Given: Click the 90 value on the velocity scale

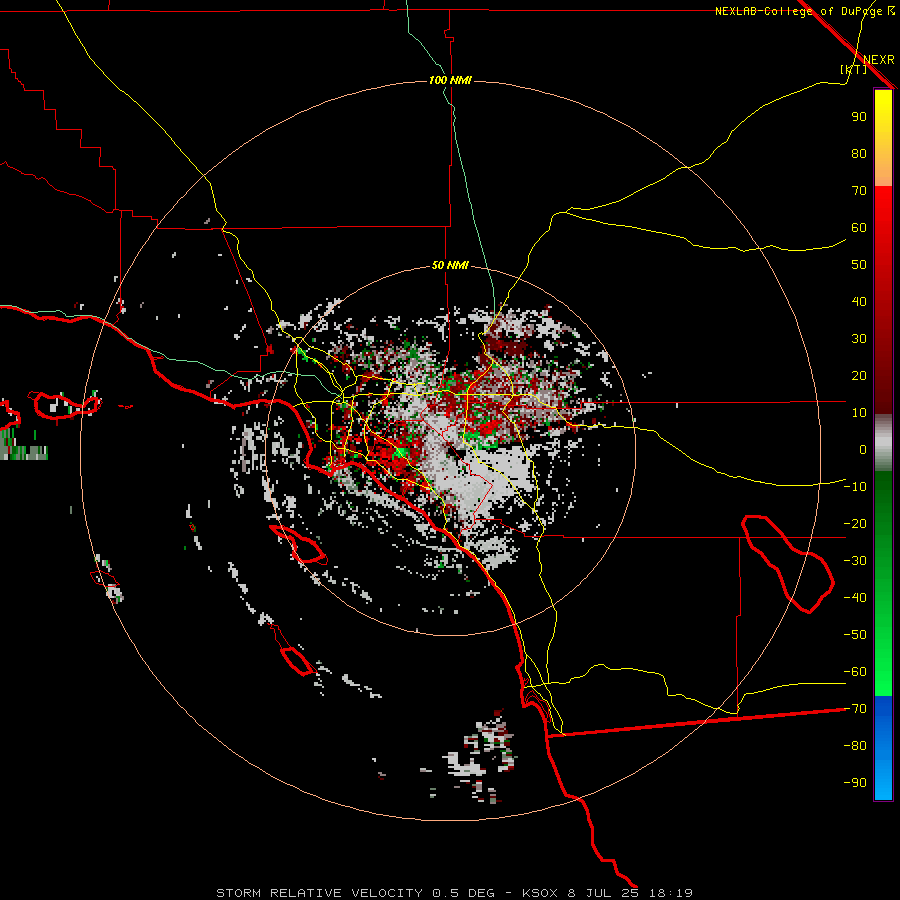Looking at the screenshot, I should pos(859,117).
